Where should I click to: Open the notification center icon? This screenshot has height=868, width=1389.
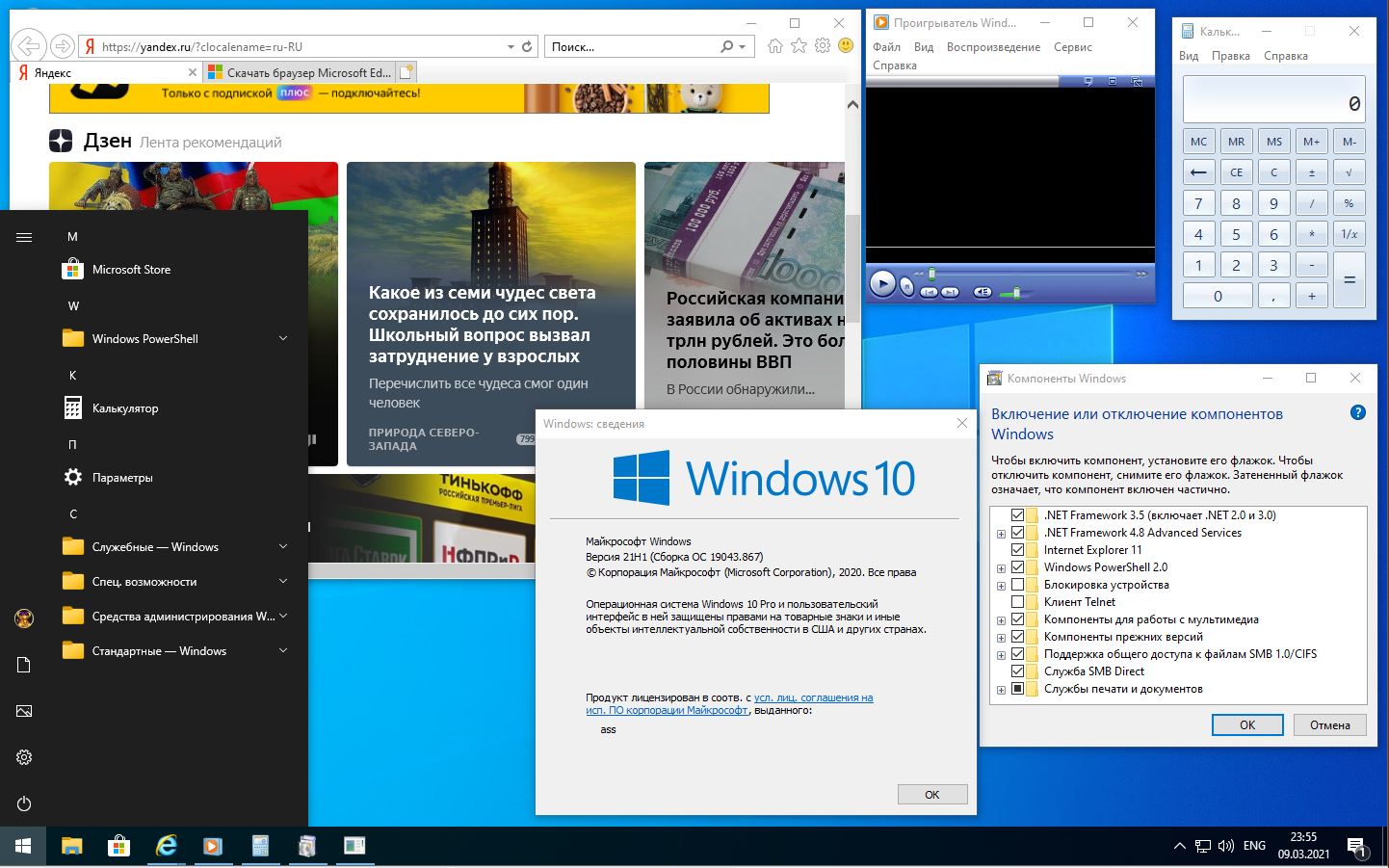pyautogui.click(x=1357, y=847)
